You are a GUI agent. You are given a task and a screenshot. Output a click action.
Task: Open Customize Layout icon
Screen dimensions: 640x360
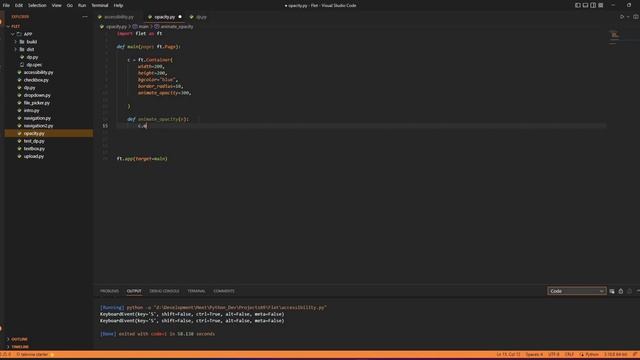601,5
